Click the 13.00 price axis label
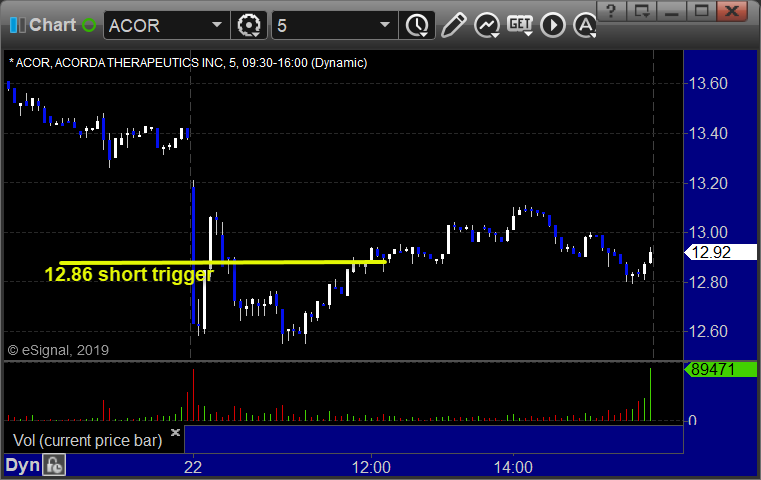Screen dimensions: 761x480 point(708,232)
